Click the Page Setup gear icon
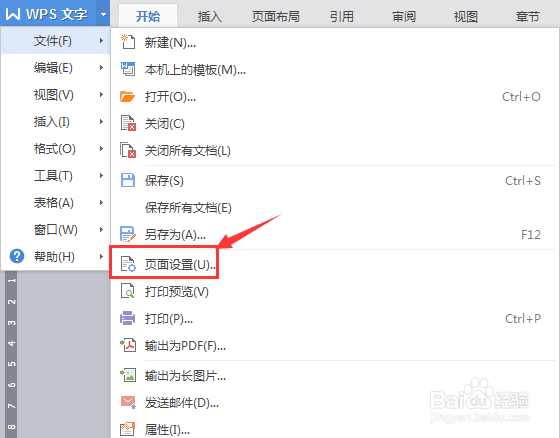This screenshot has width=560, height=438. [128, 264]
